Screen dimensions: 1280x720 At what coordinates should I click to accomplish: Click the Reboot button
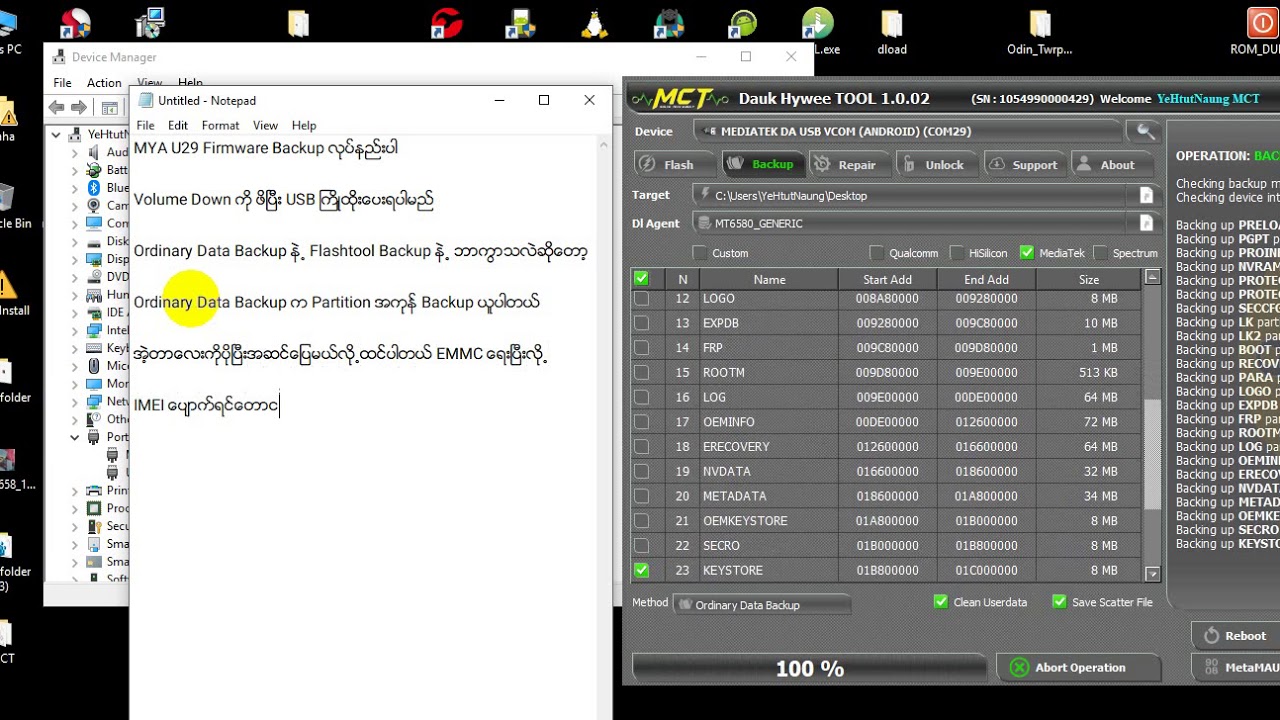[1235, 635]
